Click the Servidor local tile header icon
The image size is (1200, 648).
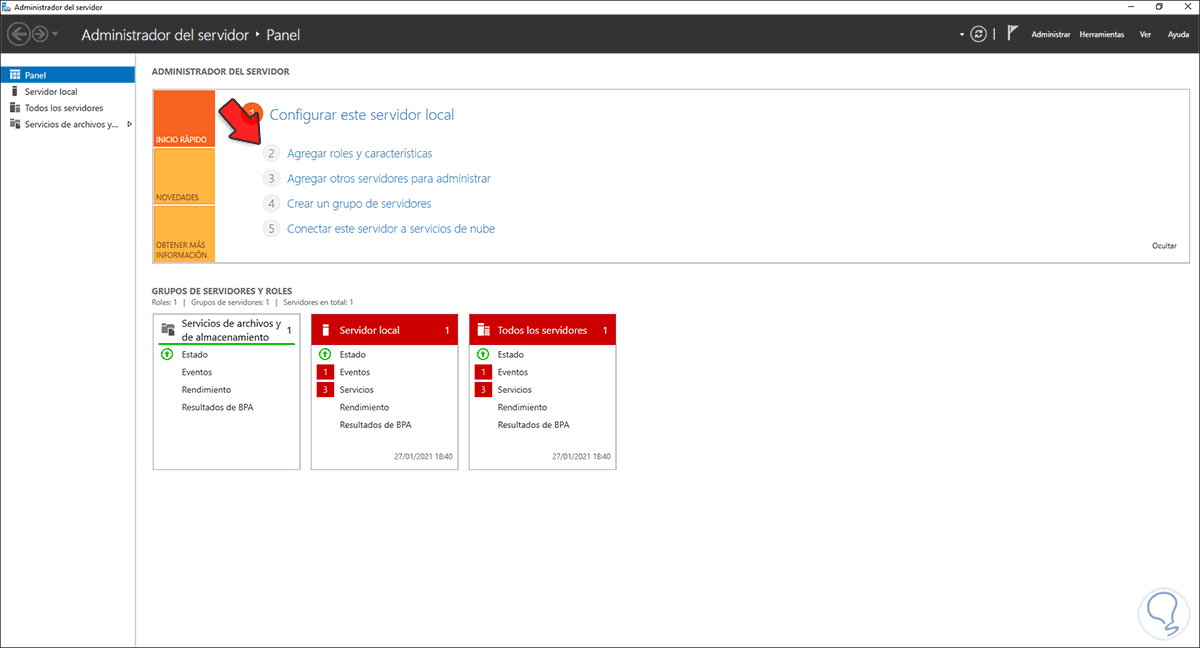(325, 330)
